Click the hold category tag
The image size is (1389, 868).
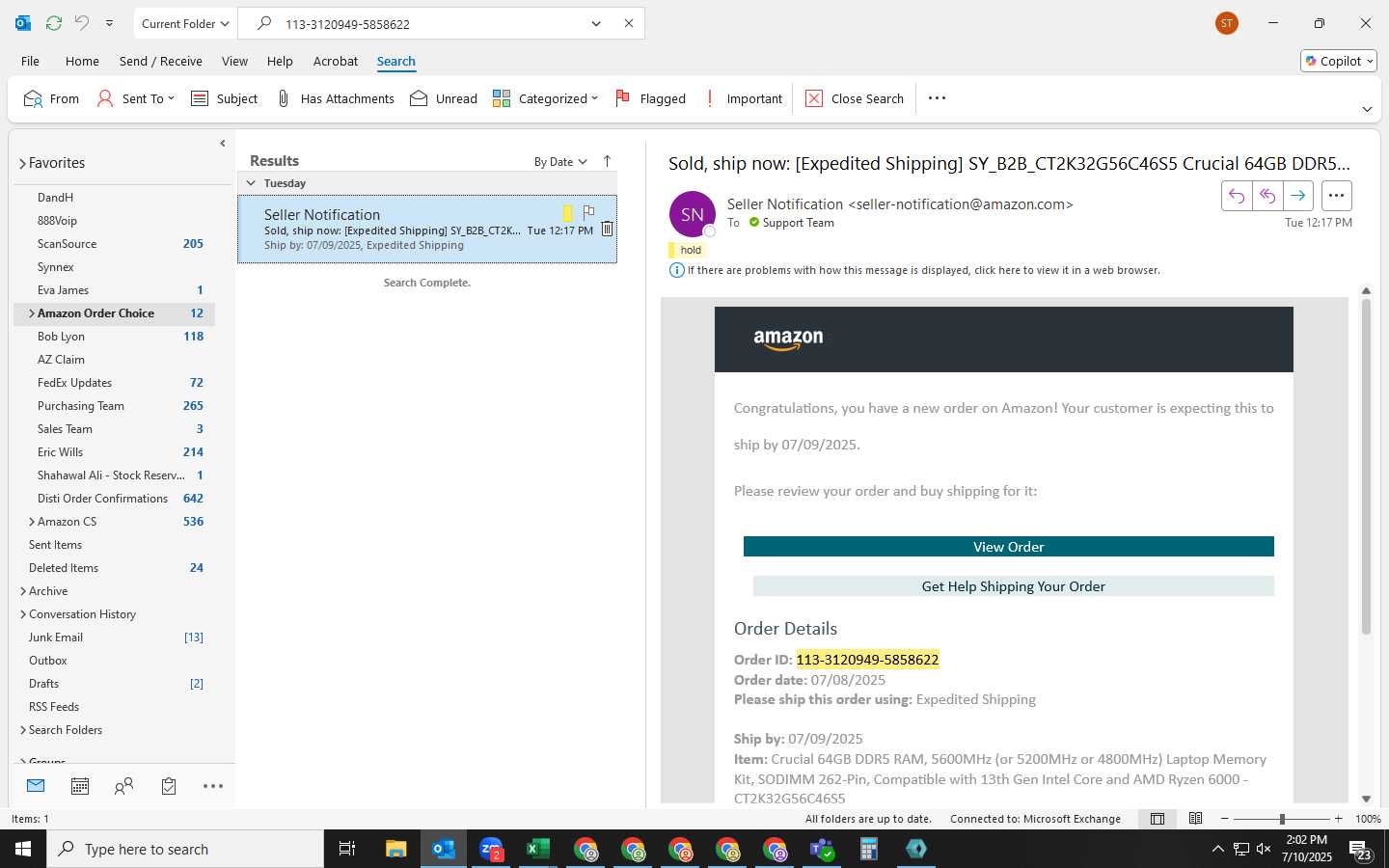[687, 250]
